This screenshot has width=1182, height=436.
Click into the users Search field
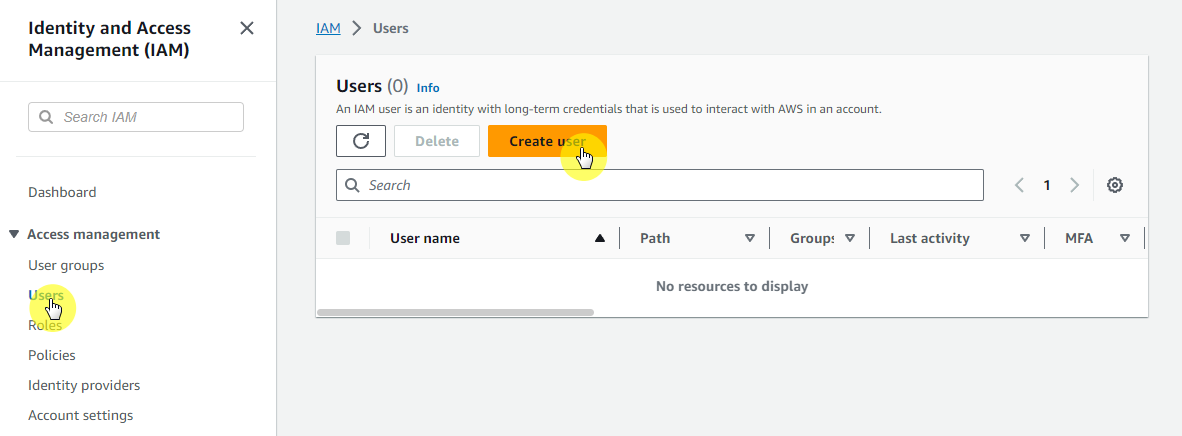pos(660,185)
